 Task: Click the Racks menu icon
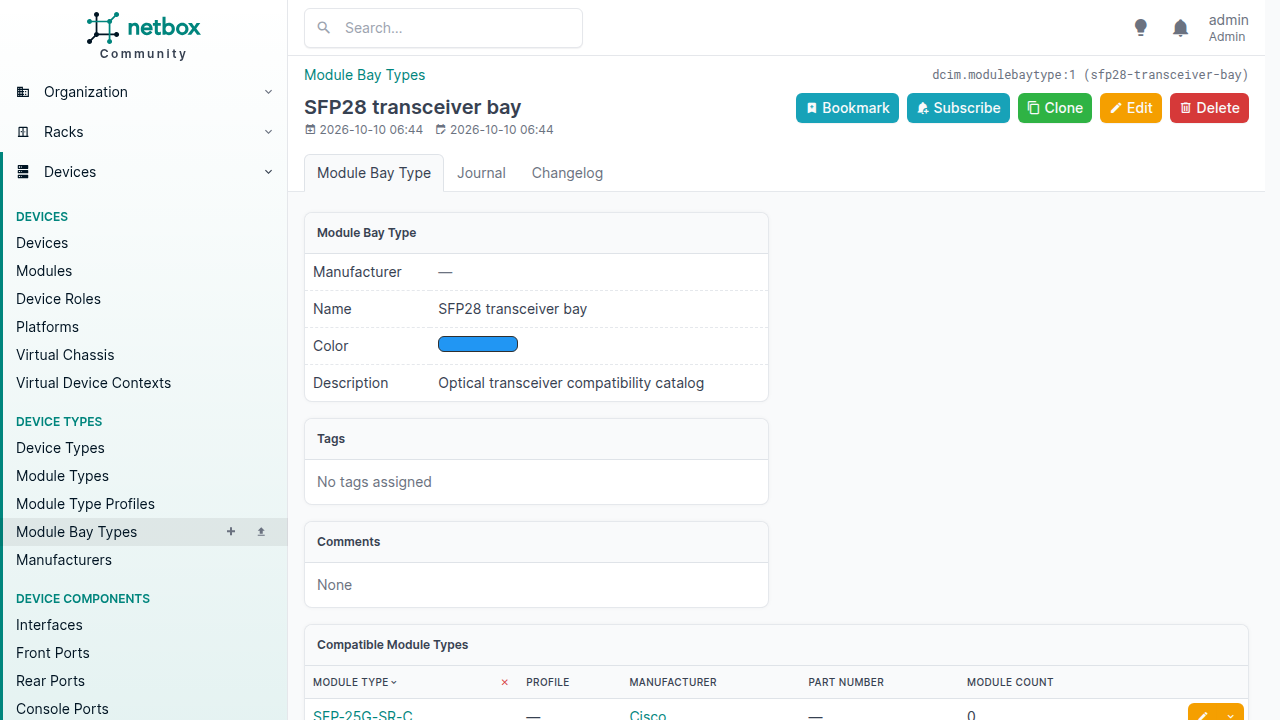click(23, 132)
